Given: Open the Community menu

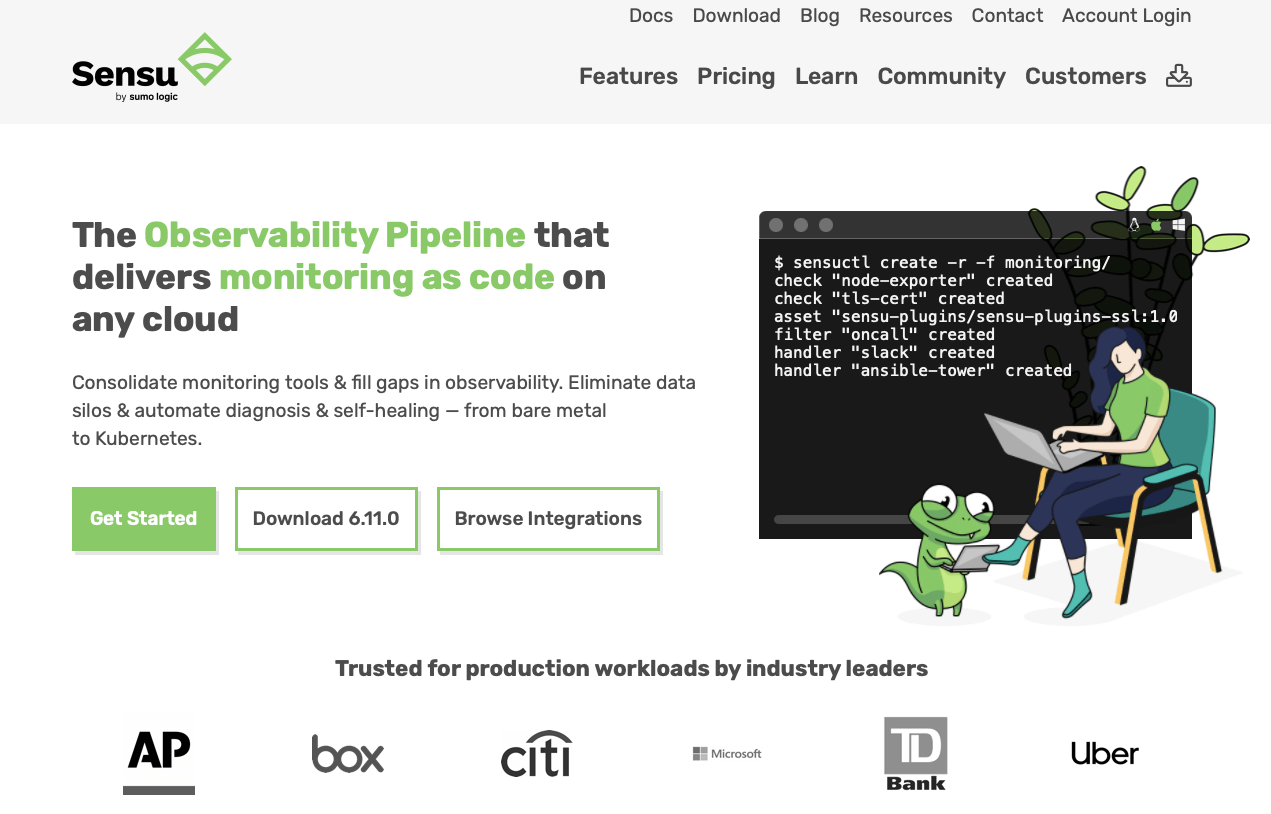Looking at the screenshot, I should tap(942, 76).
